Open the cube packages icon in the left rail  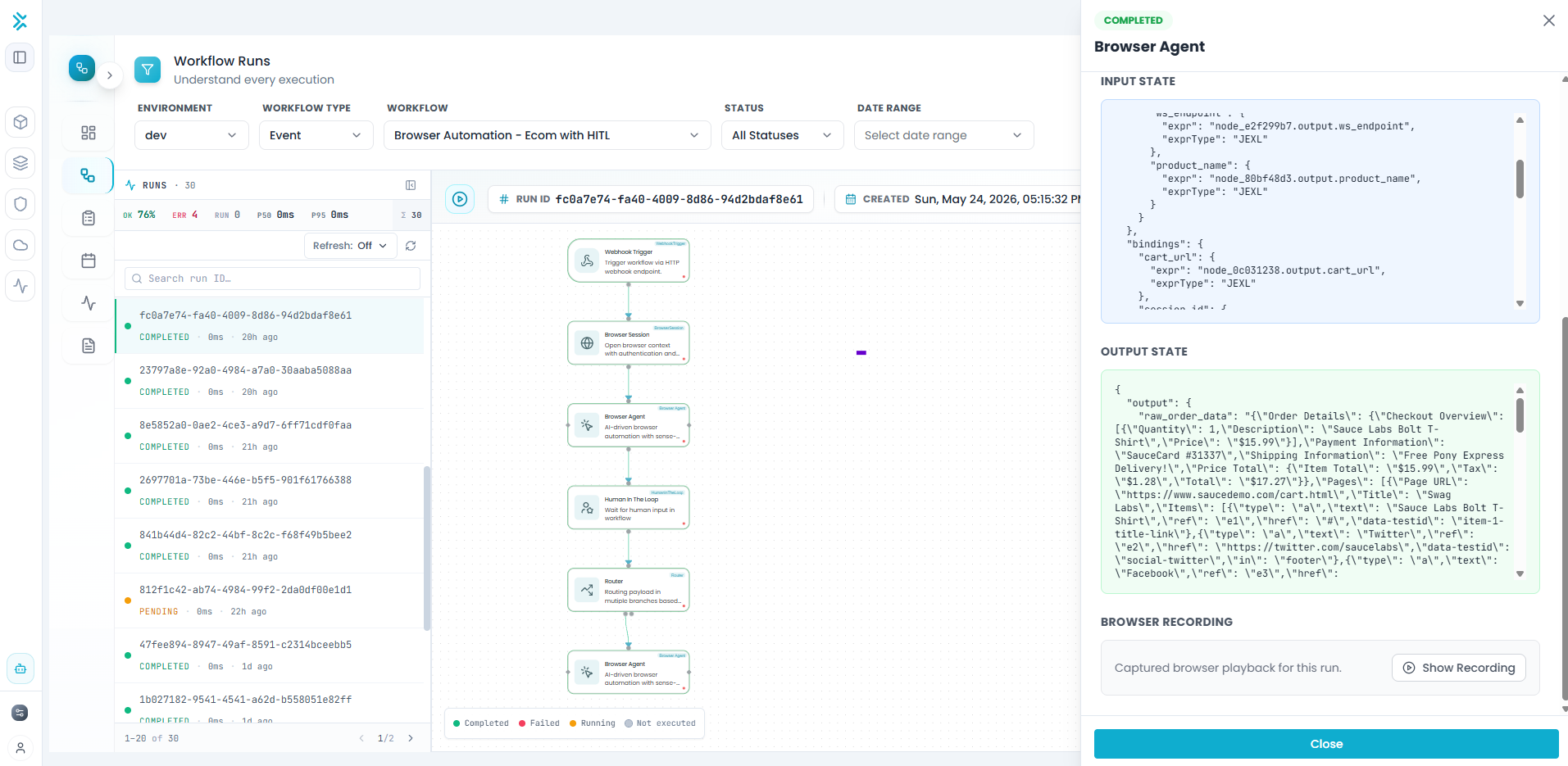click(x=20, y=122)
